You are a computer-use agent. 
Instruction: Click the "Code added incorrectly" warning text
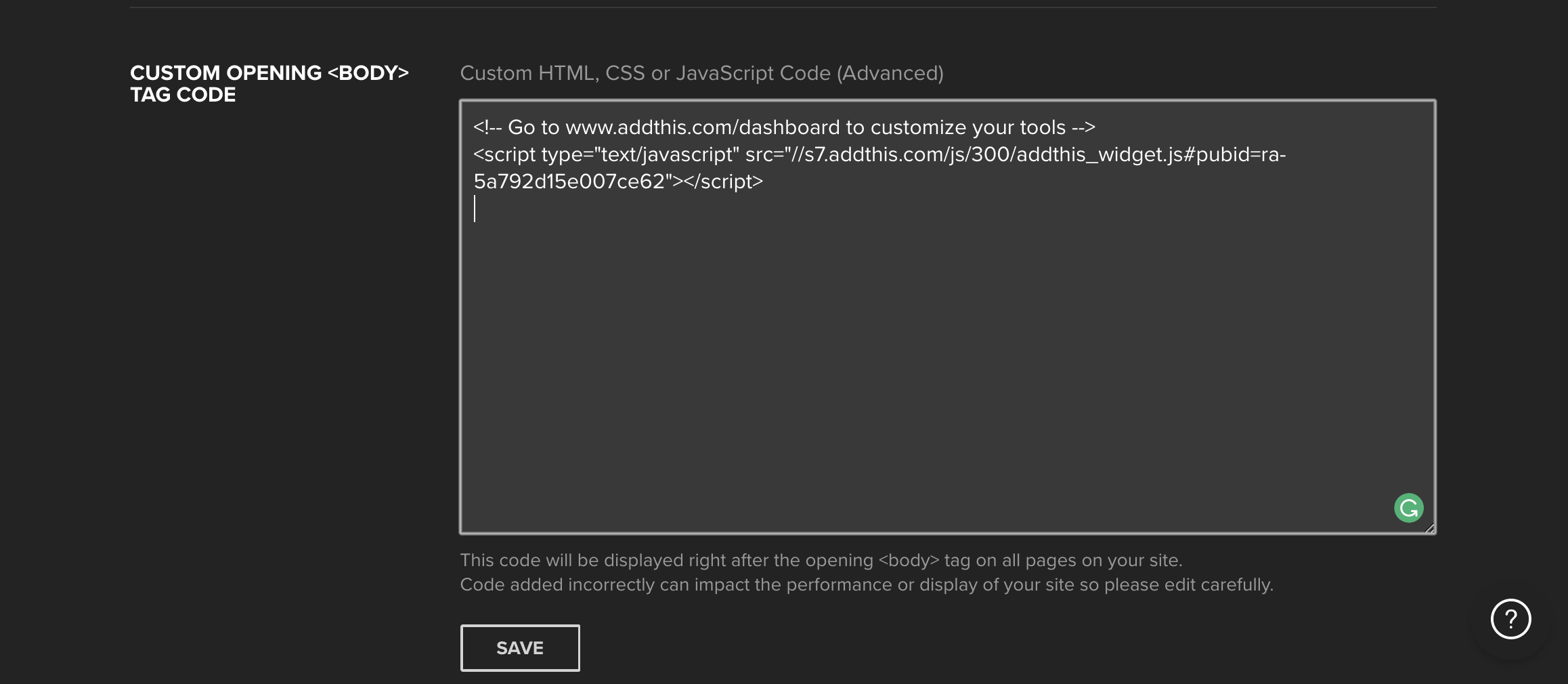(866, 585)
